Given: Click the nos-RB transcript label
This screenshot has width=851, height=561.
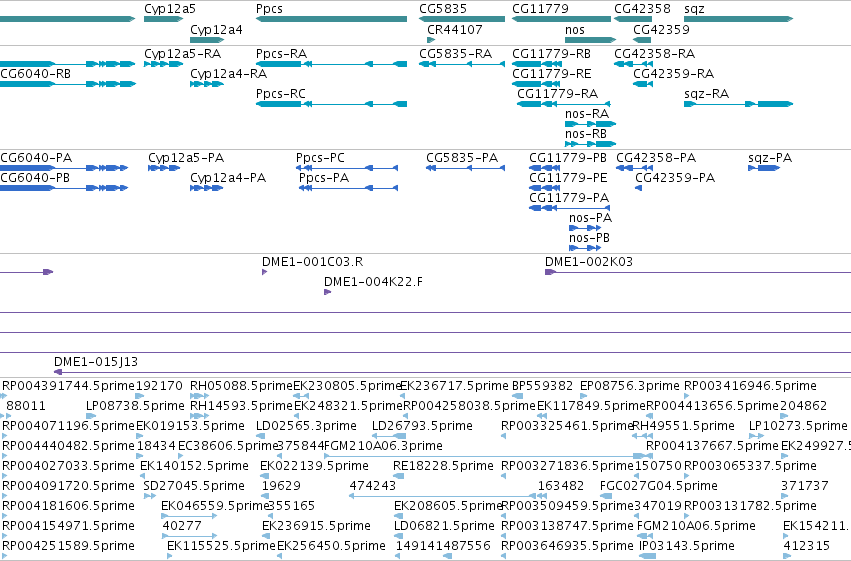Looking at the screenshot, I should click(x=586, y=133).
